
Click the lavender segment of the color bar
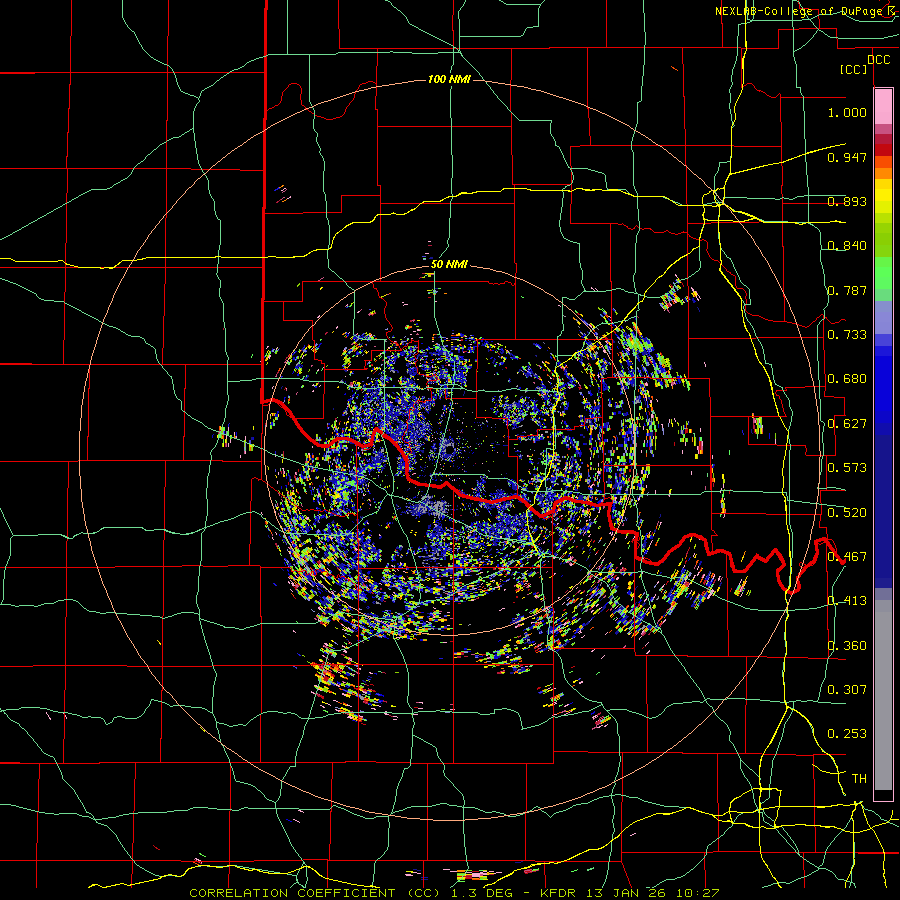(x=883, y=317)
